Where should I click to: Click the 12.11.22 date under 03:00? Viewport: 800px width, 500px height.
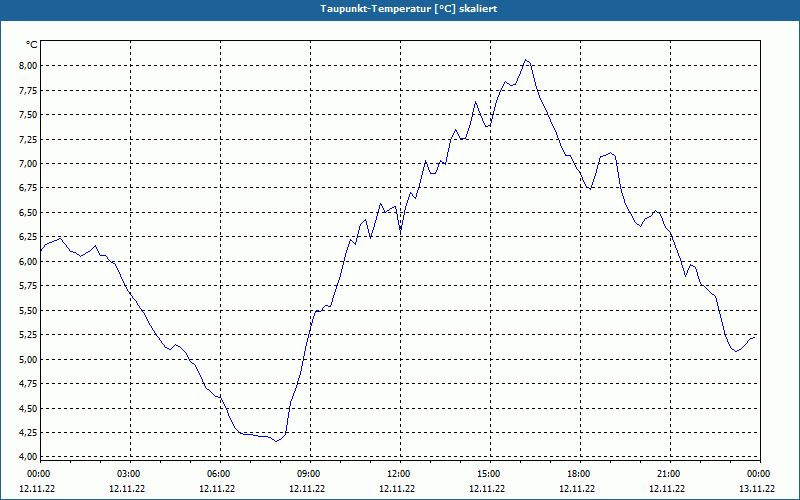coord(127,489)
